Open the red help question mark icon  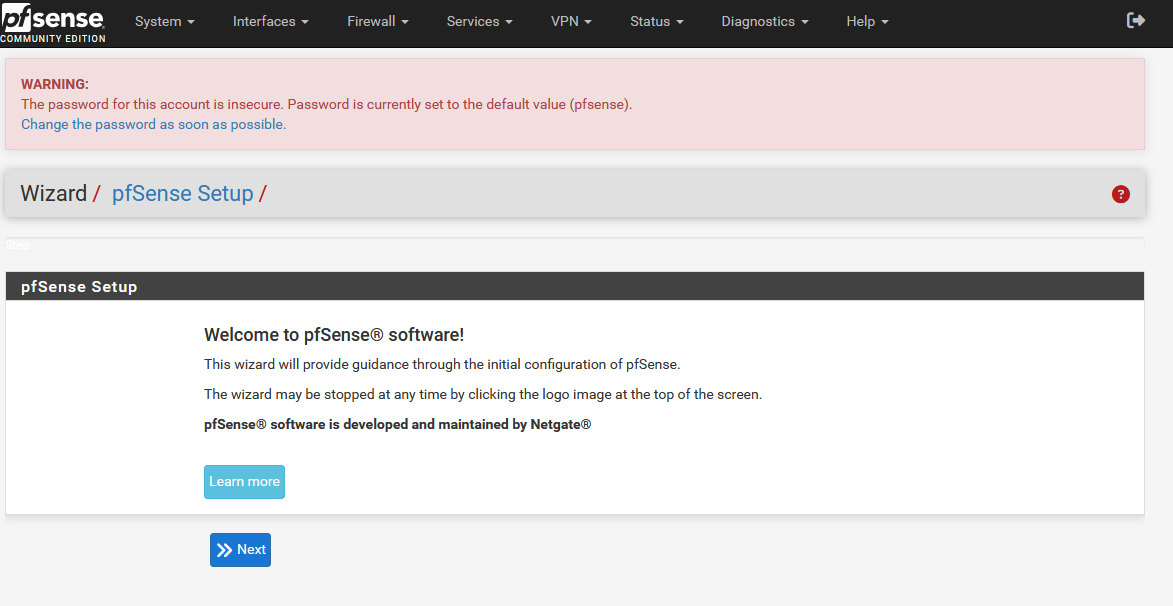click(1120, 194)
